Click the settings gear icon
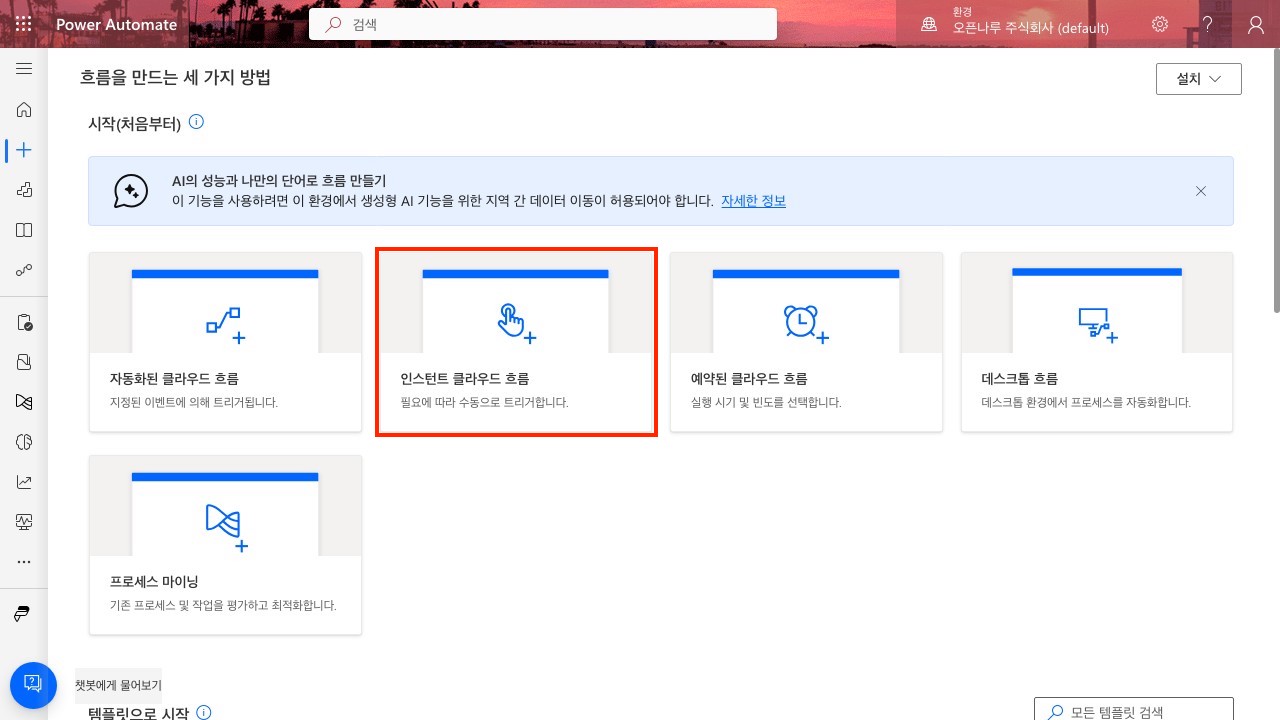Screen dimensions: 1280x720 [x=1160, y=24]
